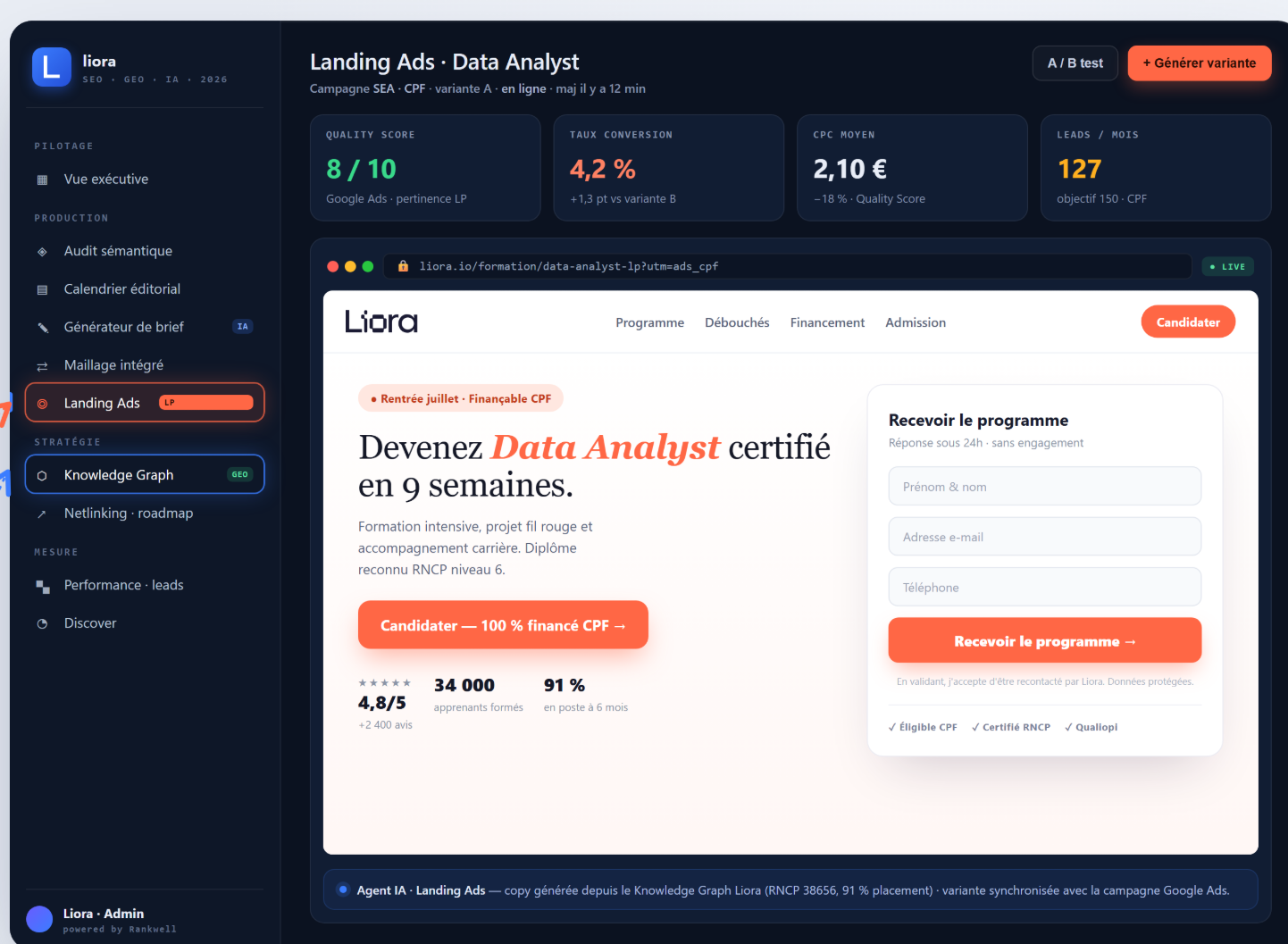Open Netlinking · roadmap page

[145, 514]
